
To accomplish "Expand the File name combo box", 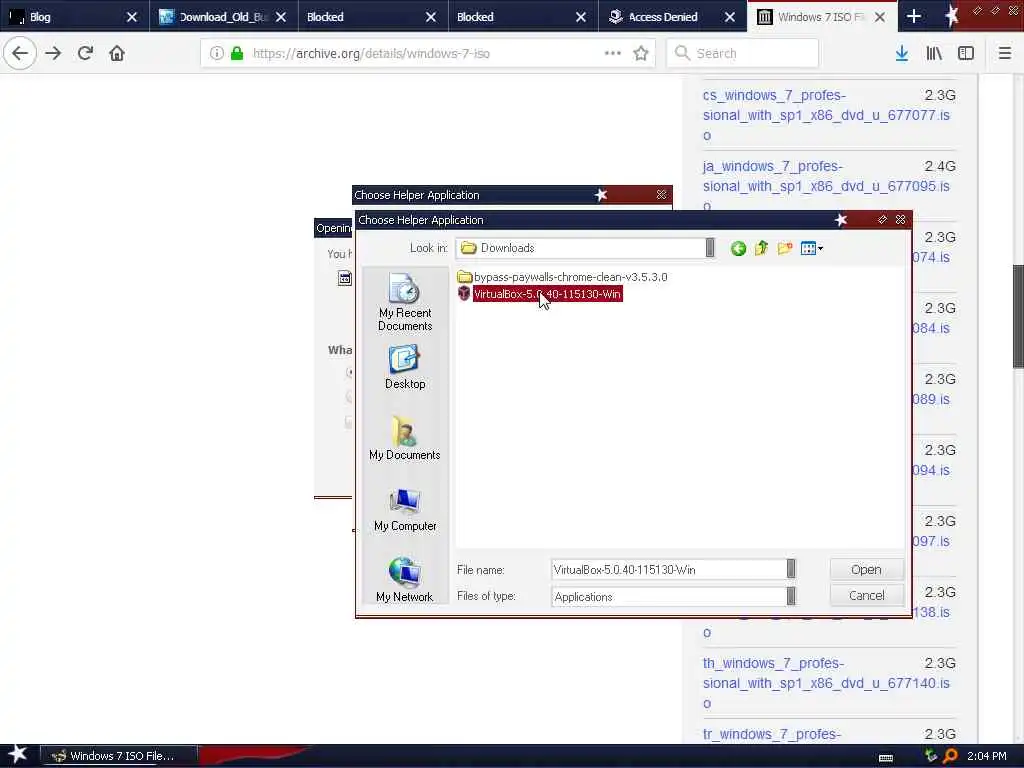I will tap(791, 569).
